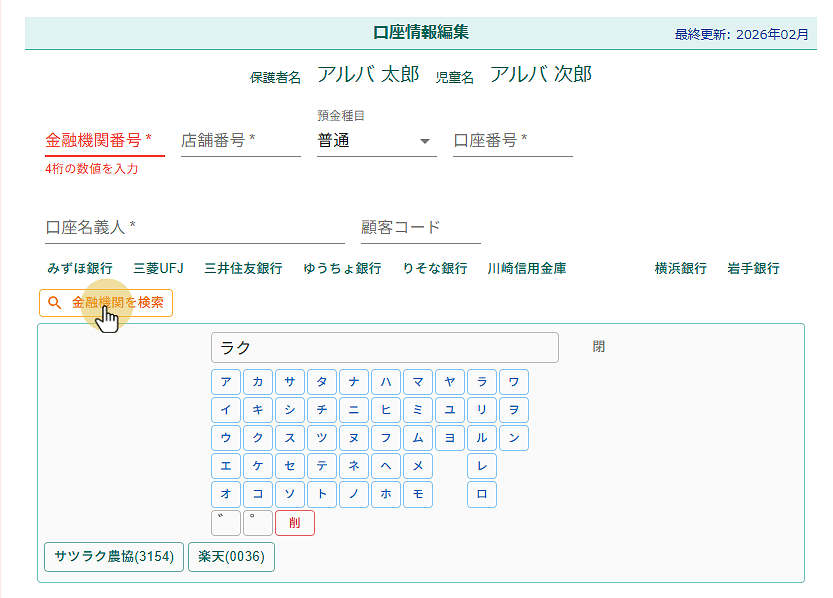
Task: Click the ラク search text box
Action: coord(385,347)
